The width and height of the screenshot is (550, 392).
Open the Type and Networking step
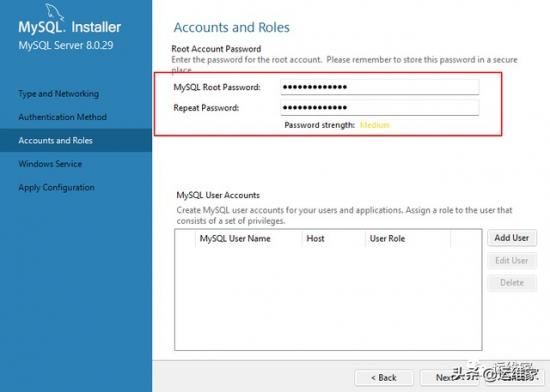59,94
